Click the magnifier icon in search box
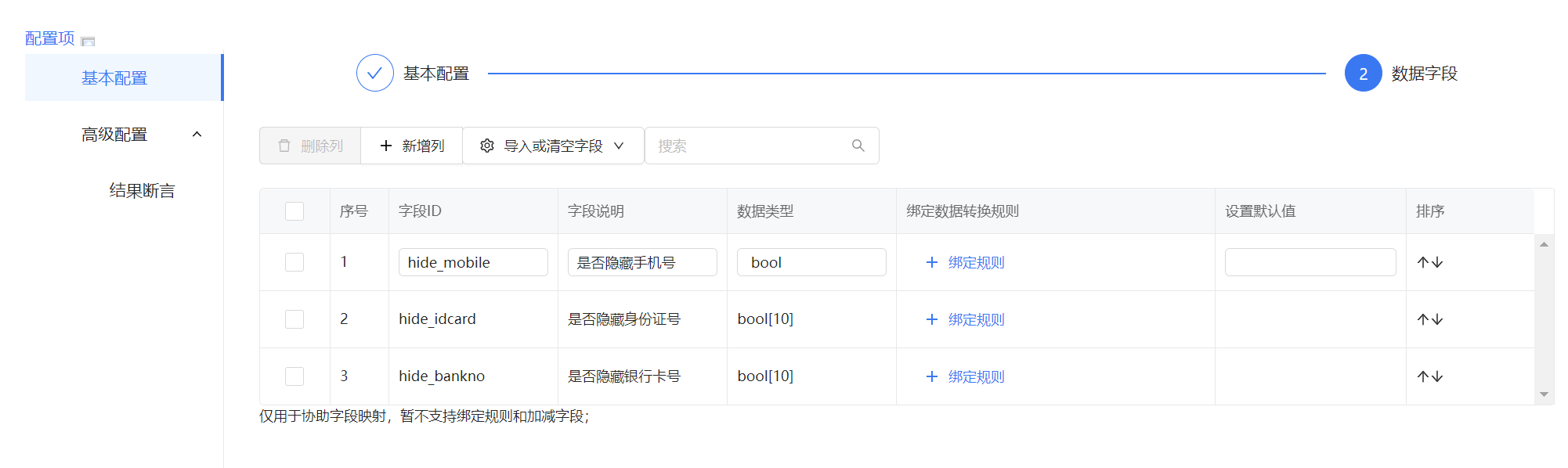The width and height of the screenshot is (1568, 468). point(858,146)
